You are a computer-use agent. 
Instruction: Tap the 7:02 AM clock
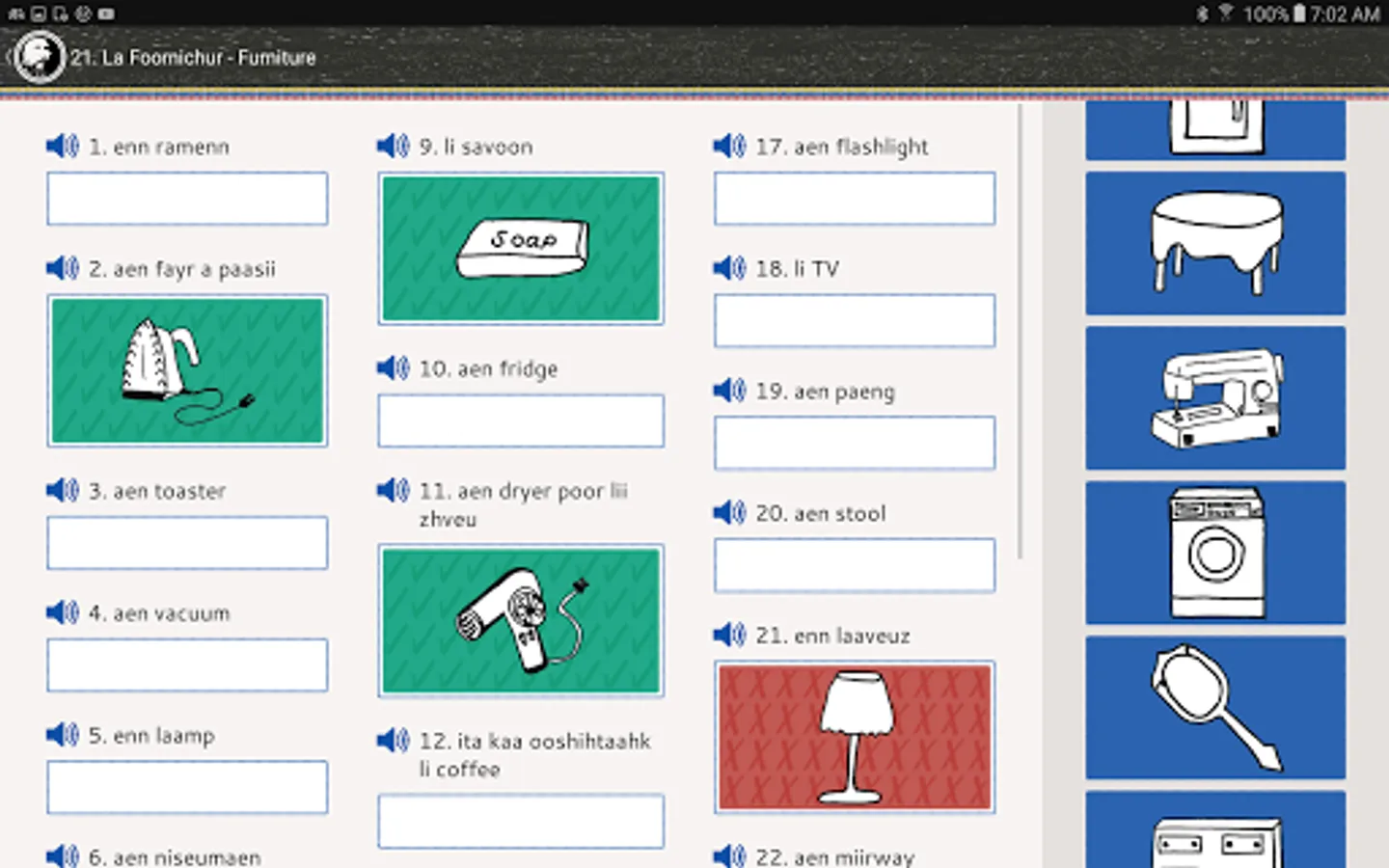click(x=1345, y=14)
